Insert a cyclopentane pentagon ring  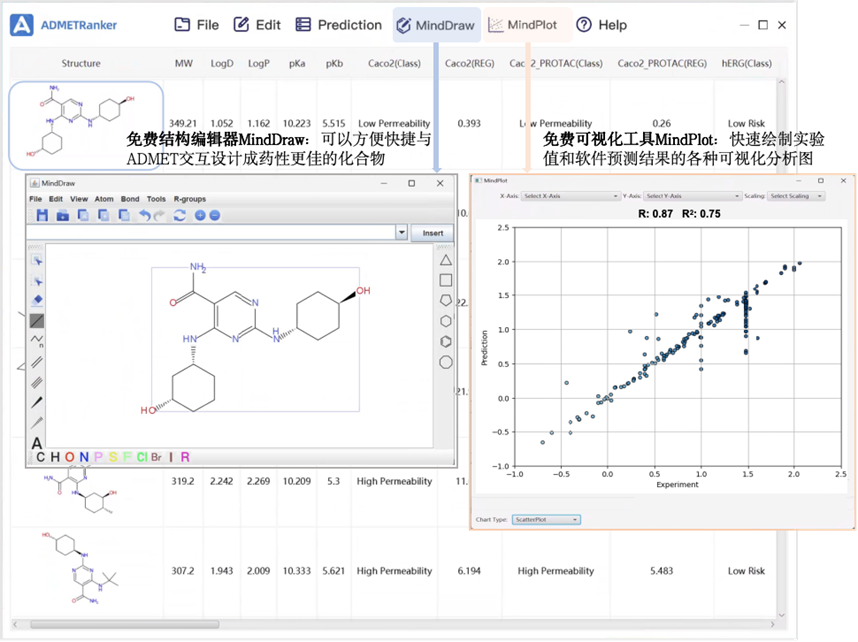(x=446, y=300)
